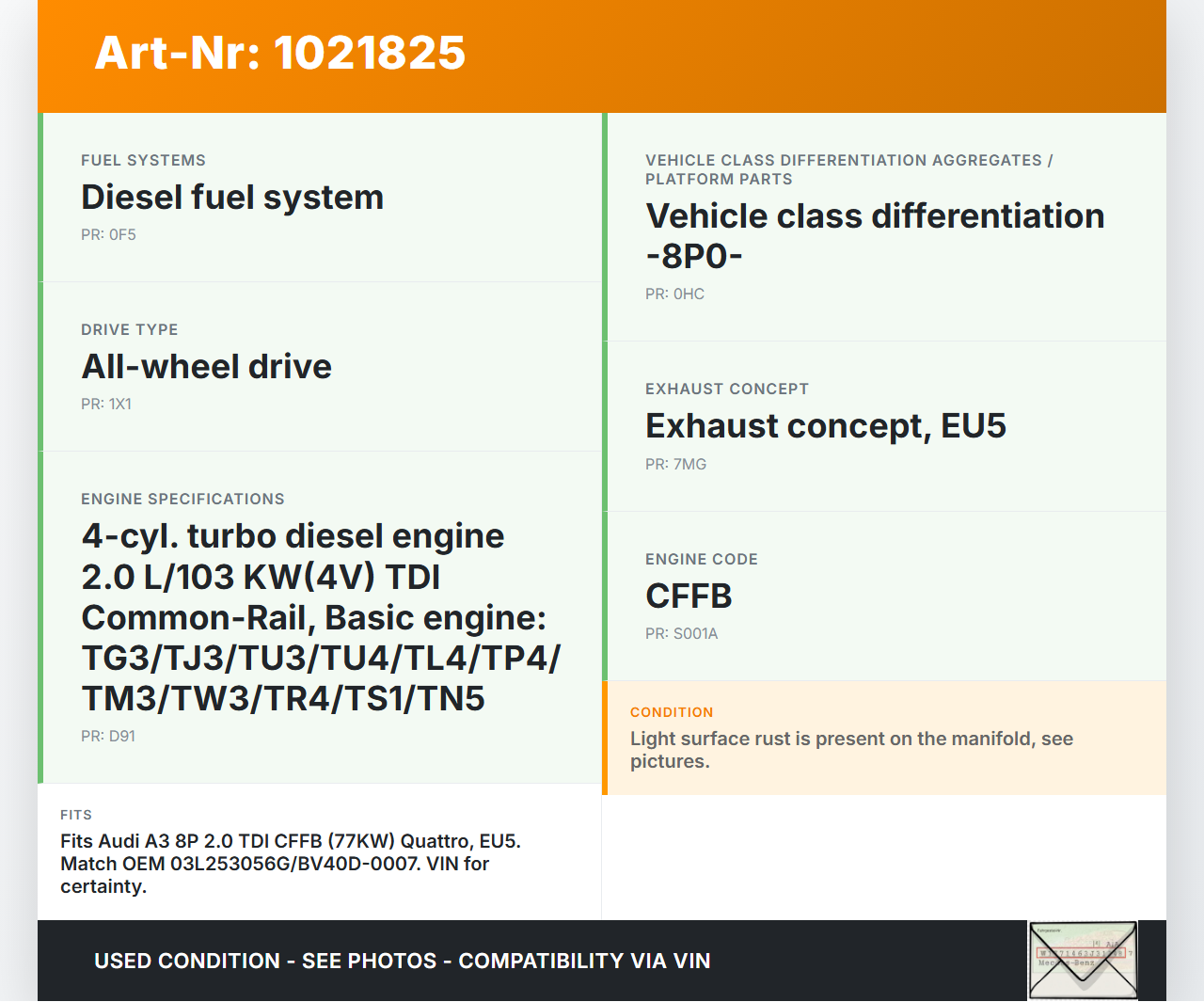This screenshot has height=1002, width=1204.
Task: Click the envelope VIN icon in footer
Action: [1083, 960]
